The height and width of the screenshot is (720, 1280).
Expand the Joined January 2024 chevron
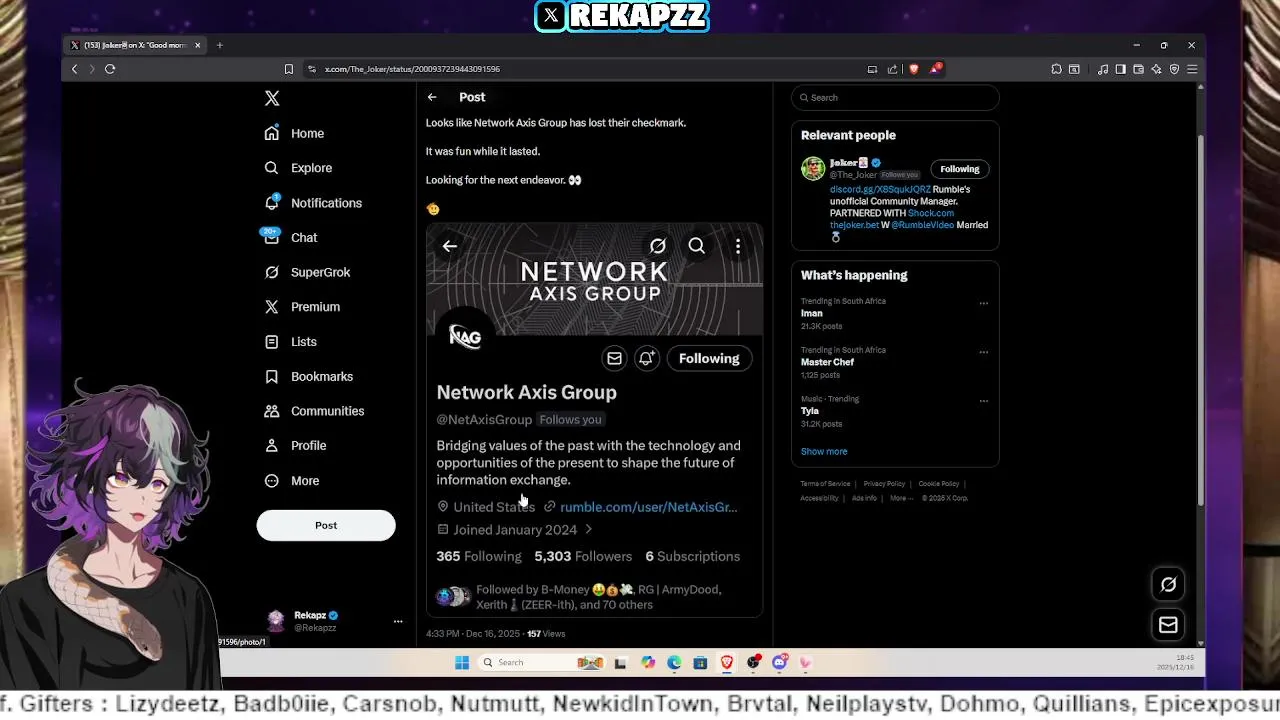[x=588, y=530]
